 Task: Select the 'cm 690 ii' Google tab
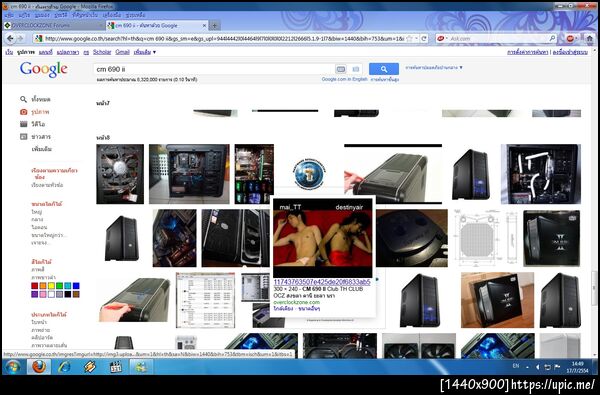click(156, 26)
